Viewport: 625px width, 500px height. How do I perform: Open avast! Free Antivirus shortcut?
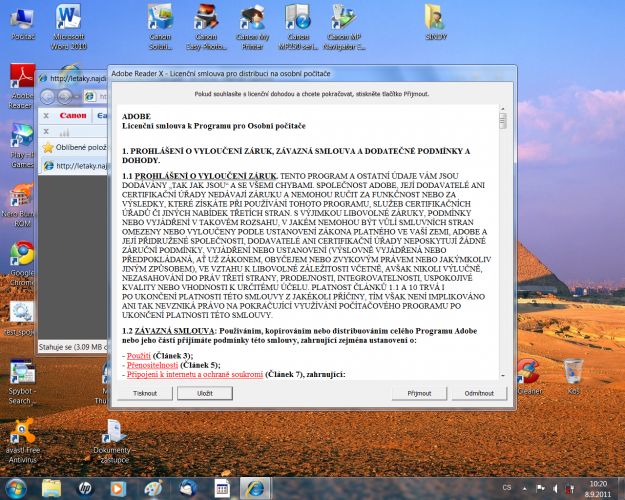pyautogui.click(x=22, y=441)
